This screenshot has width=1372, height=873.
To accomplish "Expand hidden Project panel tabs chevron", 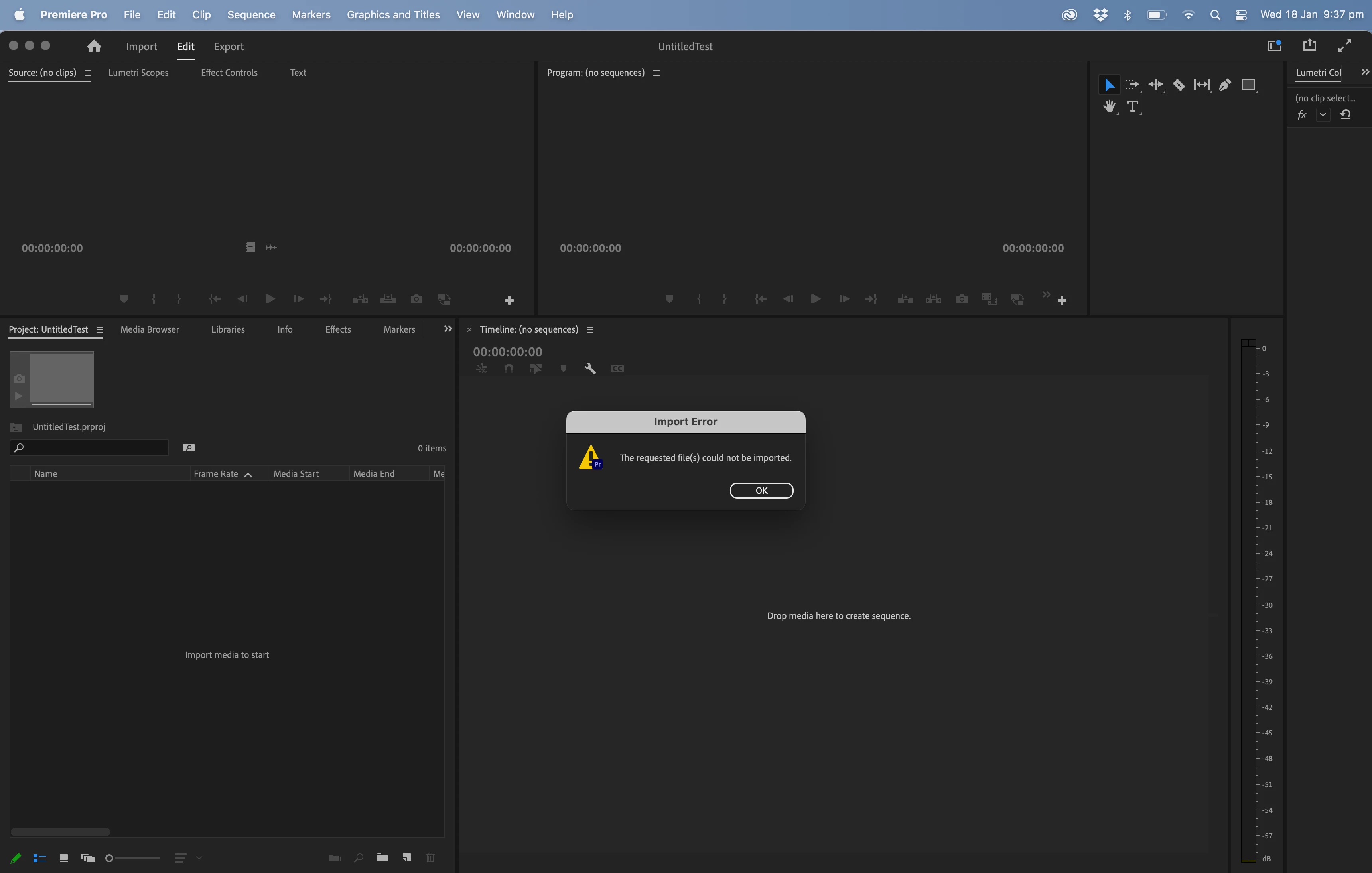I will 448,329.
